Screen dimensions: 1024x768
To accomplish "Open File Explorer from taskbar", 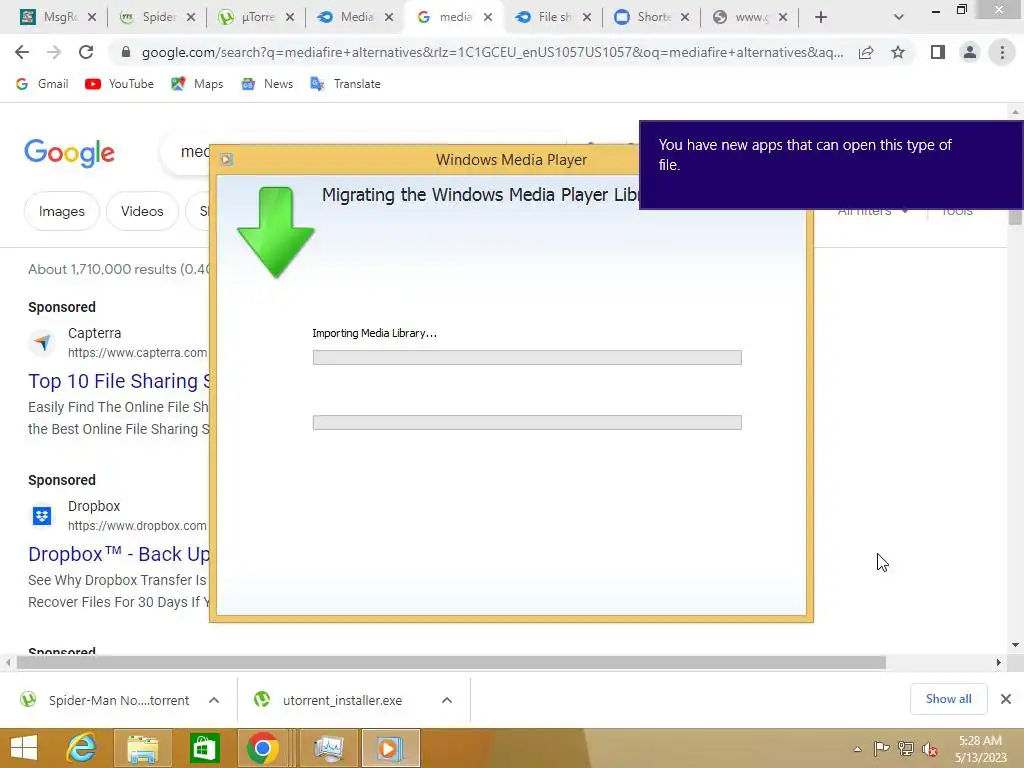I will point(143,748).
